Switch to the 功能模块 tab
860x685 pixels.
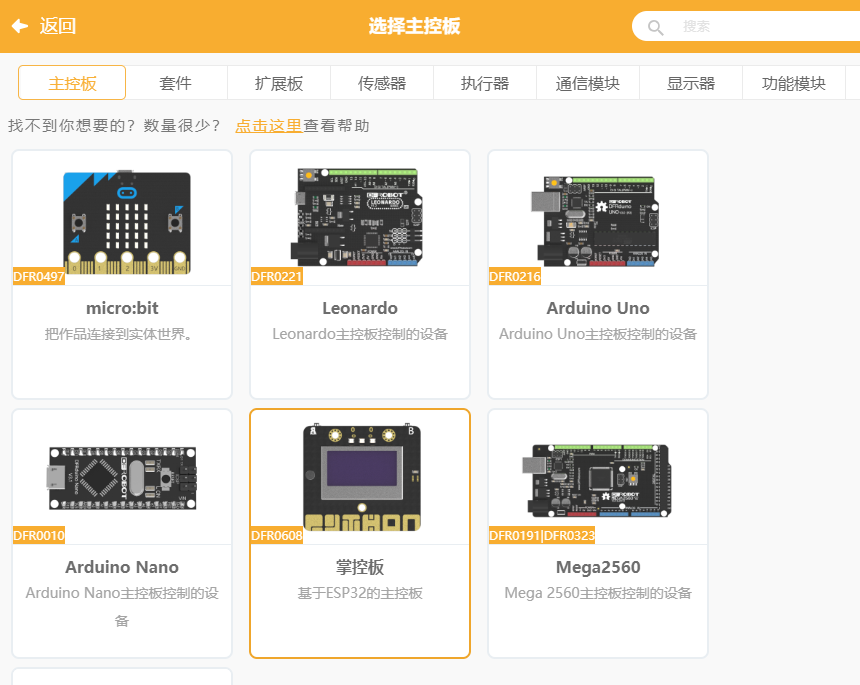click(x=794, y=83)
